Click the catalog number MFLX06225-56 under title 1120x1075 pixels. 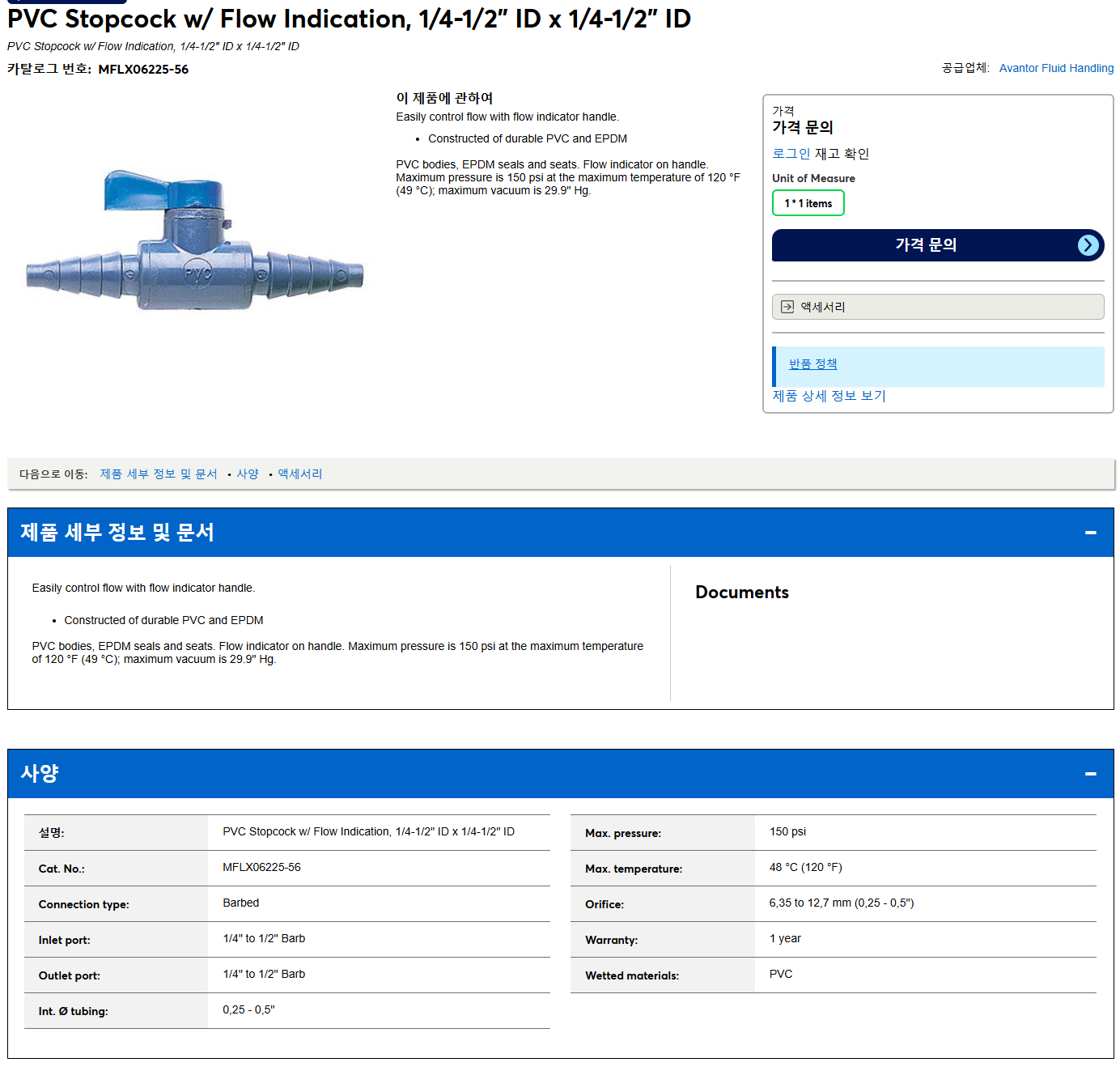143,70
